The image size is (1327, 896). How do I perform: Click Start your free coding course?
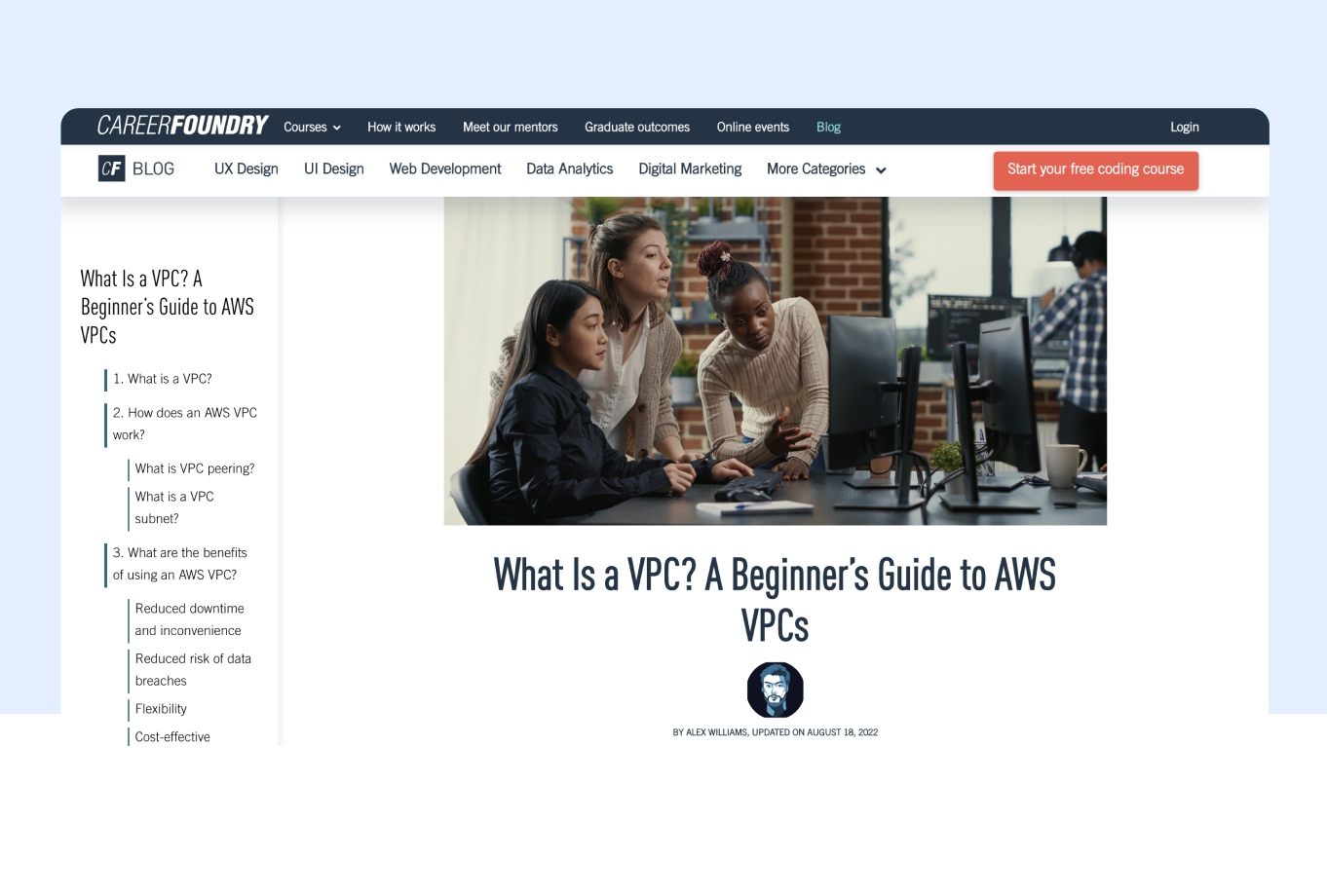tap(1095, 169)
